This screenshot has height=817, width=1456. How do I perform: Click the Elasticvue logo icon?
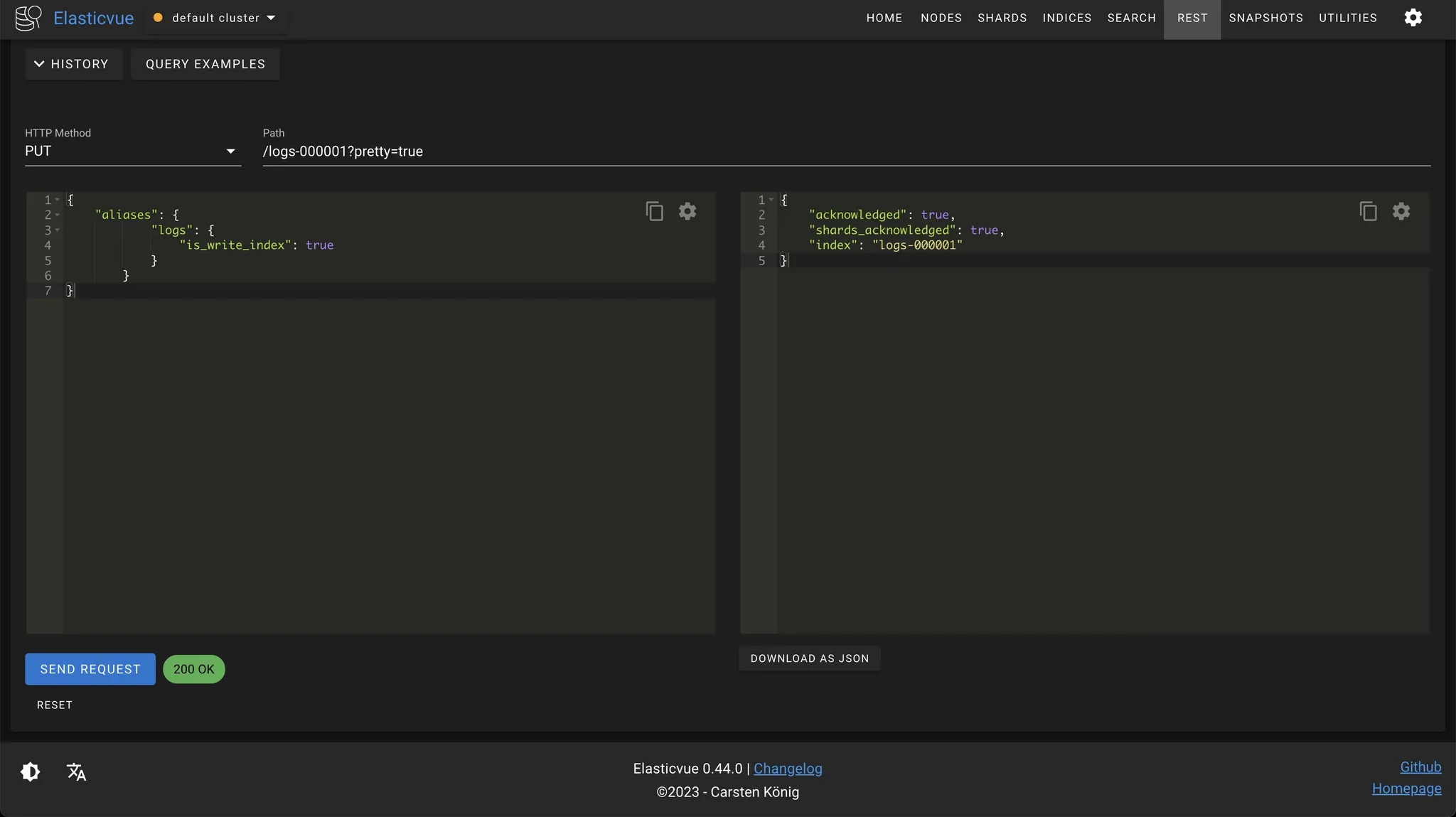pyautogui.click(x=28, y=18)
